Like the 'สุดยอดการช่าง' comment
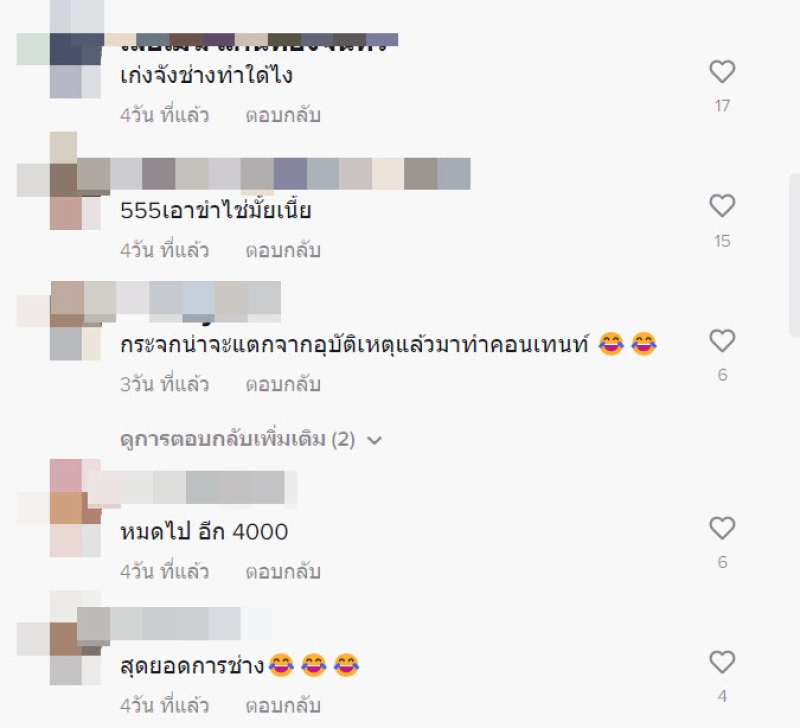 point(722,662)
